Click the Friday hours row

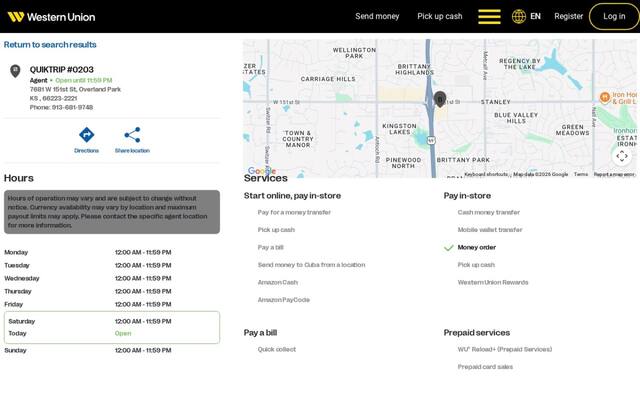coord(112,304)
